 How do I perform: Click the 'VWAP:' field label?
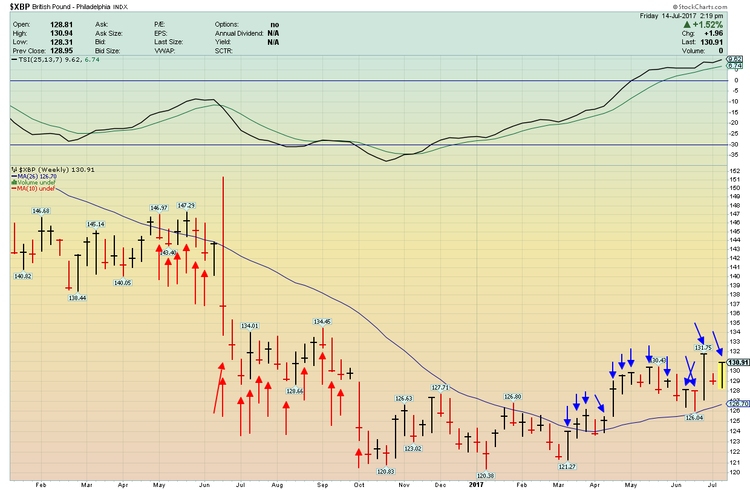tap(163, 51)
